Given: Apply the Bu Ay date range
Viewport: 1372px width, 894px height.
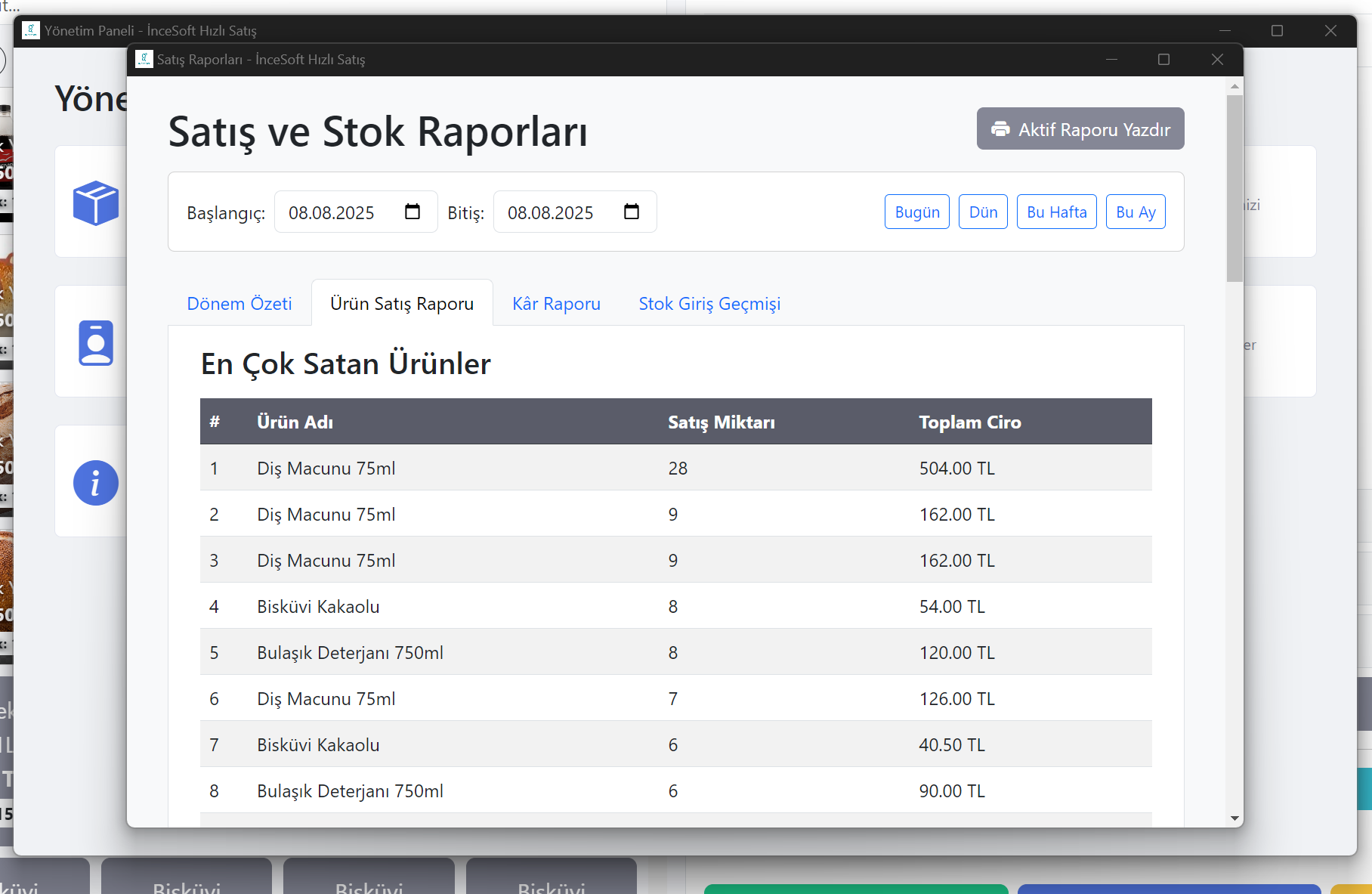Looking at the screenshot, I should [1136, 212].
